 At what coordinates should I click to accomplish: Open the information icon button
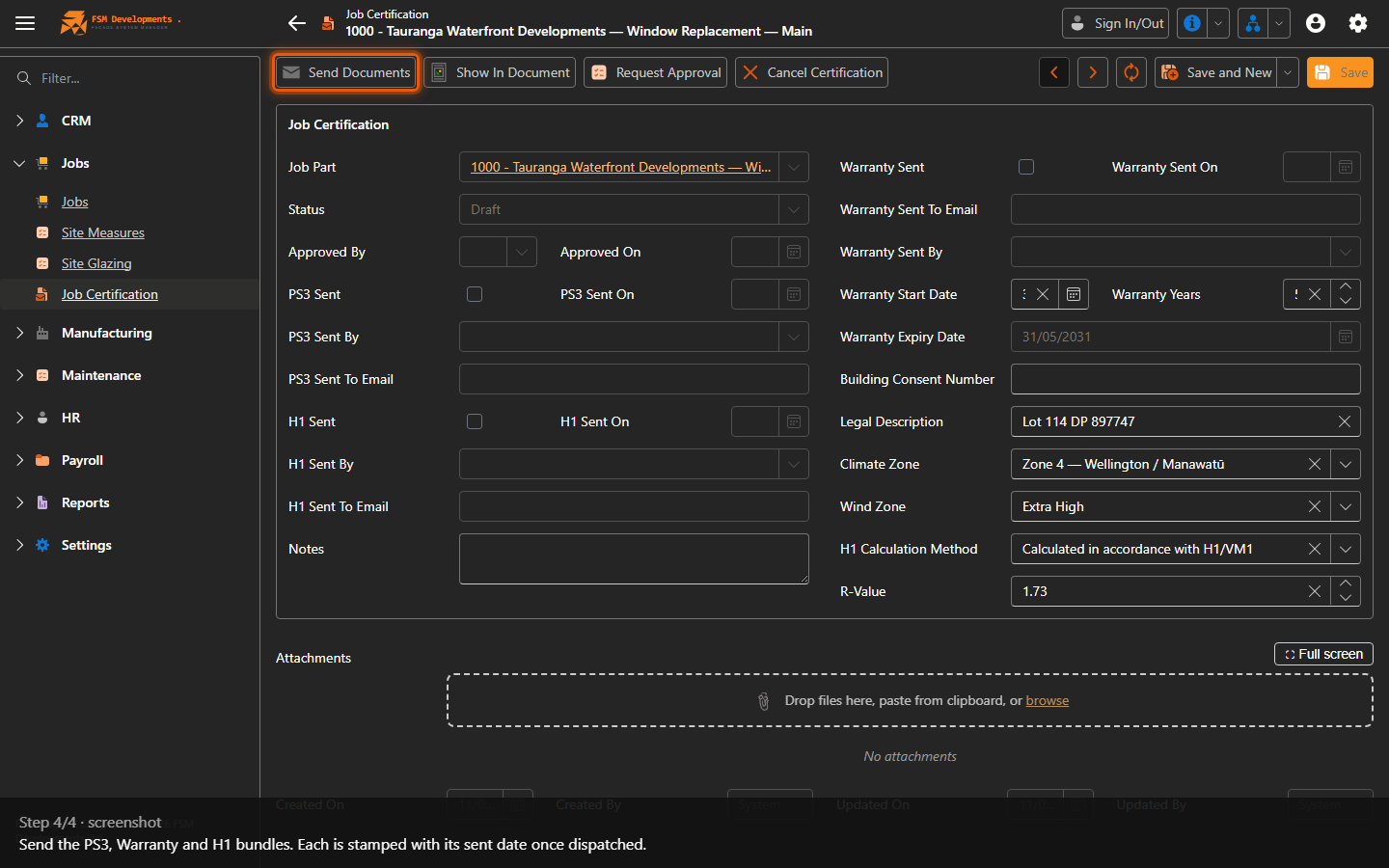(1192, 23)
